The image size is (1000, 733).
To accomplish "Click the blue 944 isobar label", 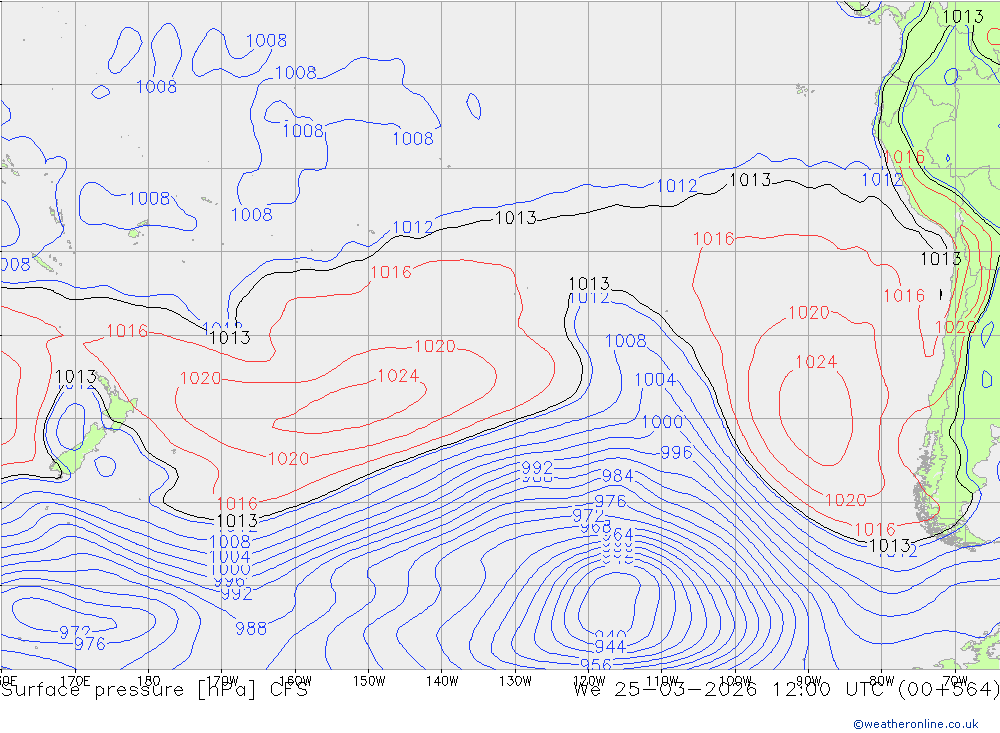I will point(610,647).
